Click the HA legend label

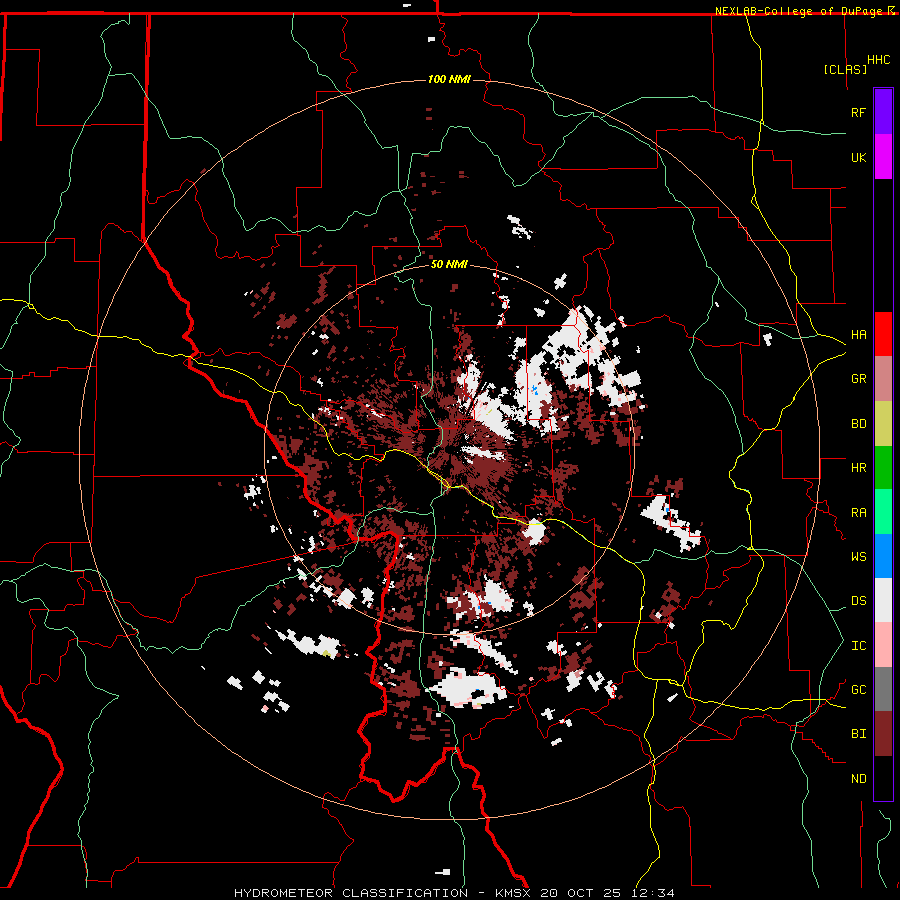click(x=858, y=334)
